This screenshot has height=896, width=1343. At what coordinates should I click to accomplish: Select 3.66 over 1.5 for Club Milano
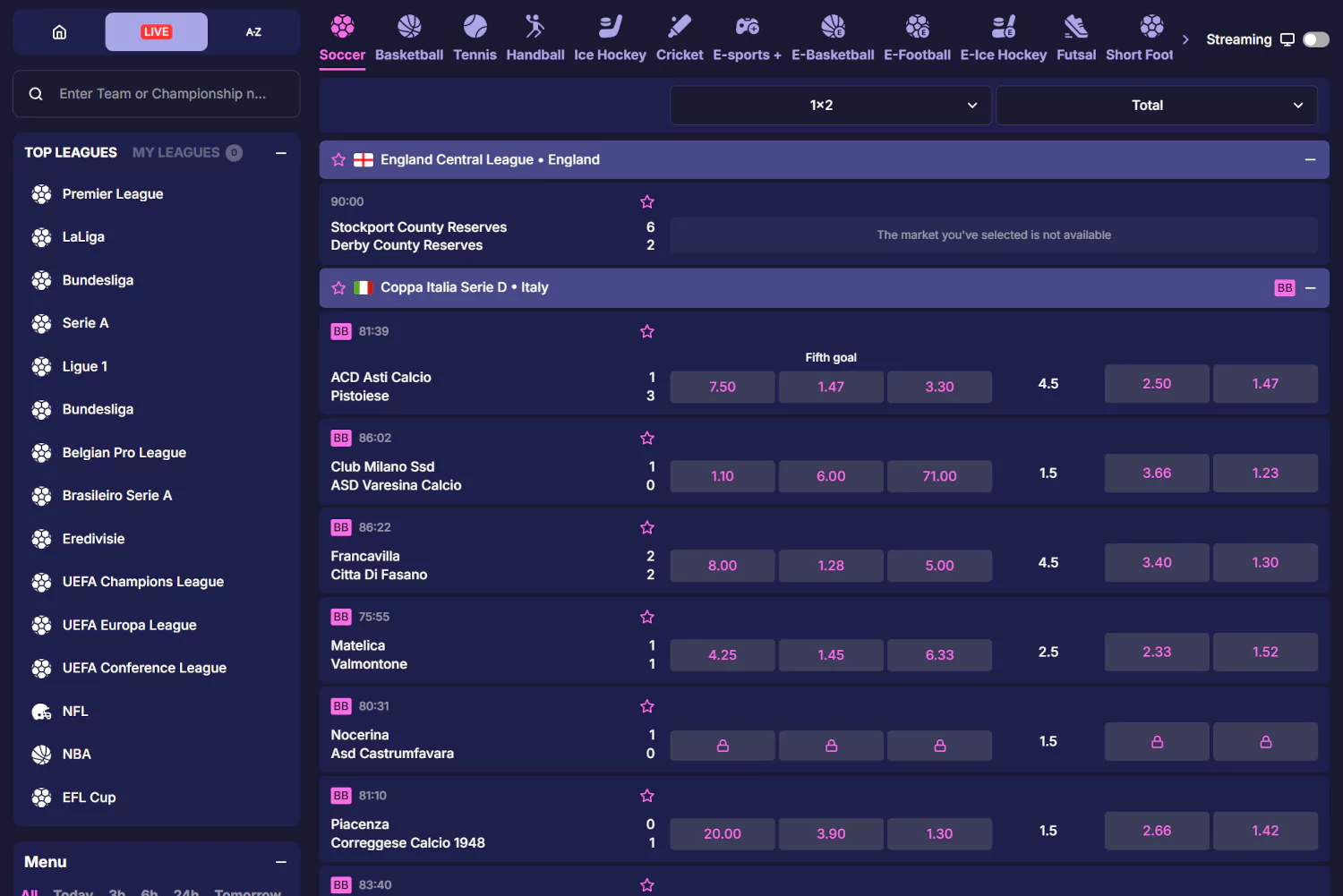[1157, 474]
